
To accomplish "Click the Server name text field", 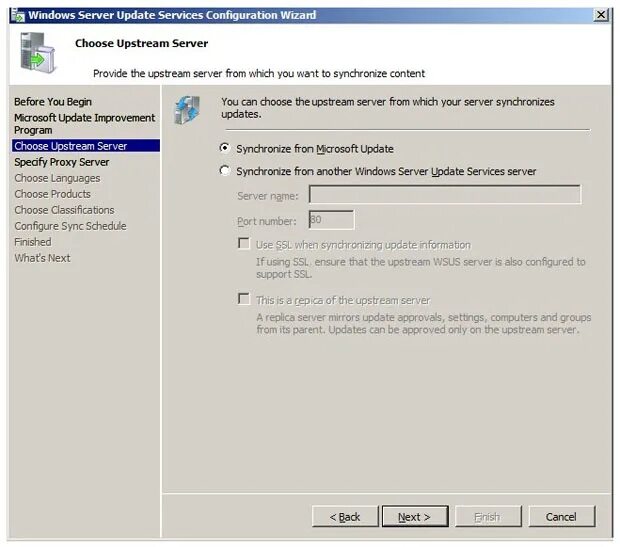I will (x=445, y=195).
